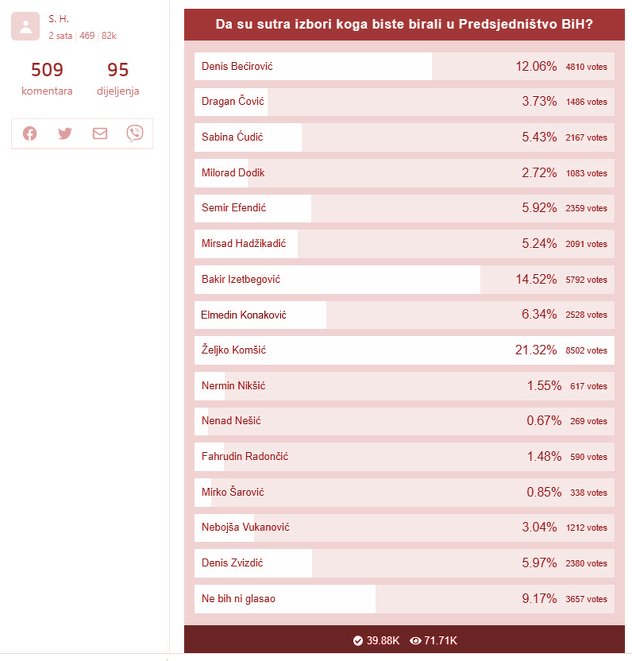
Task: Click the poll views eye icon
Action: [x=415, y=641]
